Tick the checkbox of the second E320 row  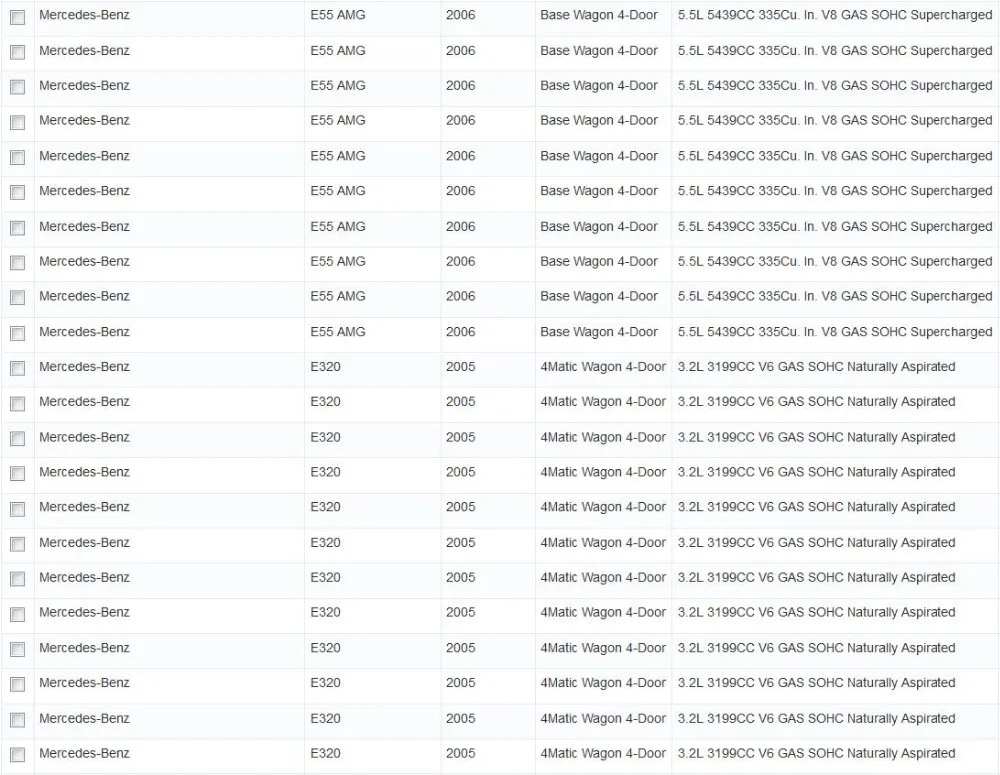(x=18, y=403)
